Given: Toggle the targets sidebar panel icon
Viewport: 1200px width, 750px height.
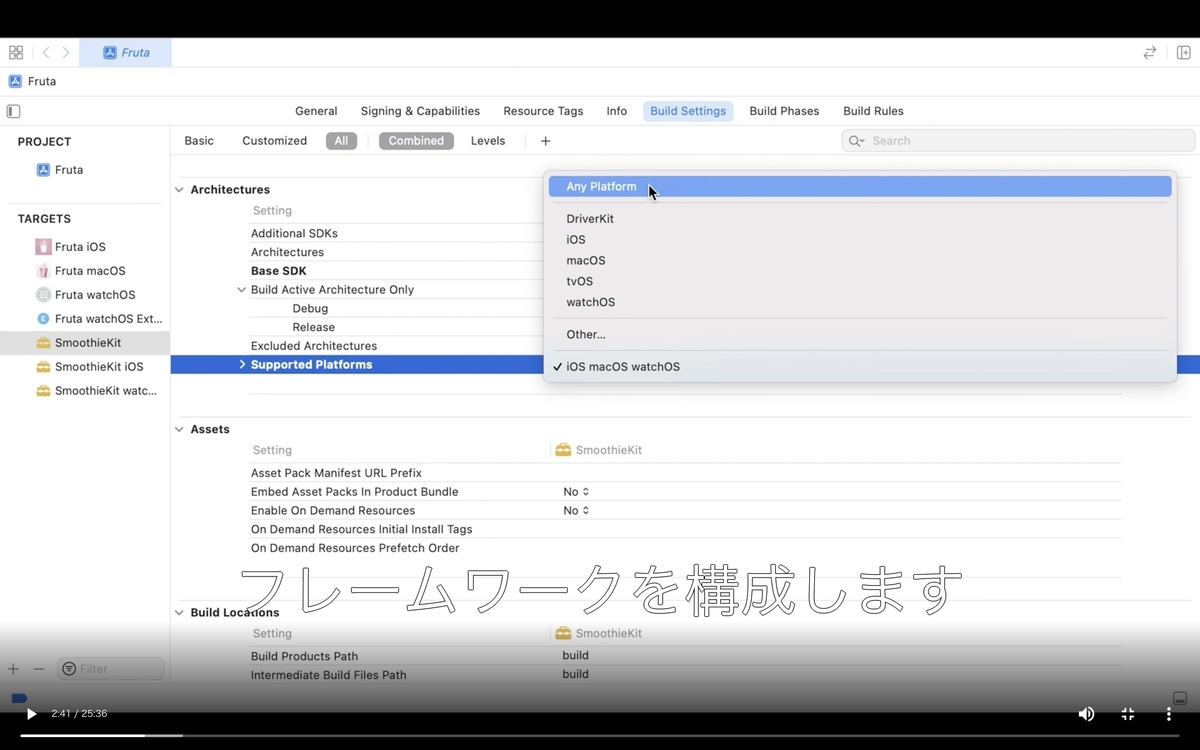Looking at the screenshot, I should pyautogui.click(x=13, y=111).
